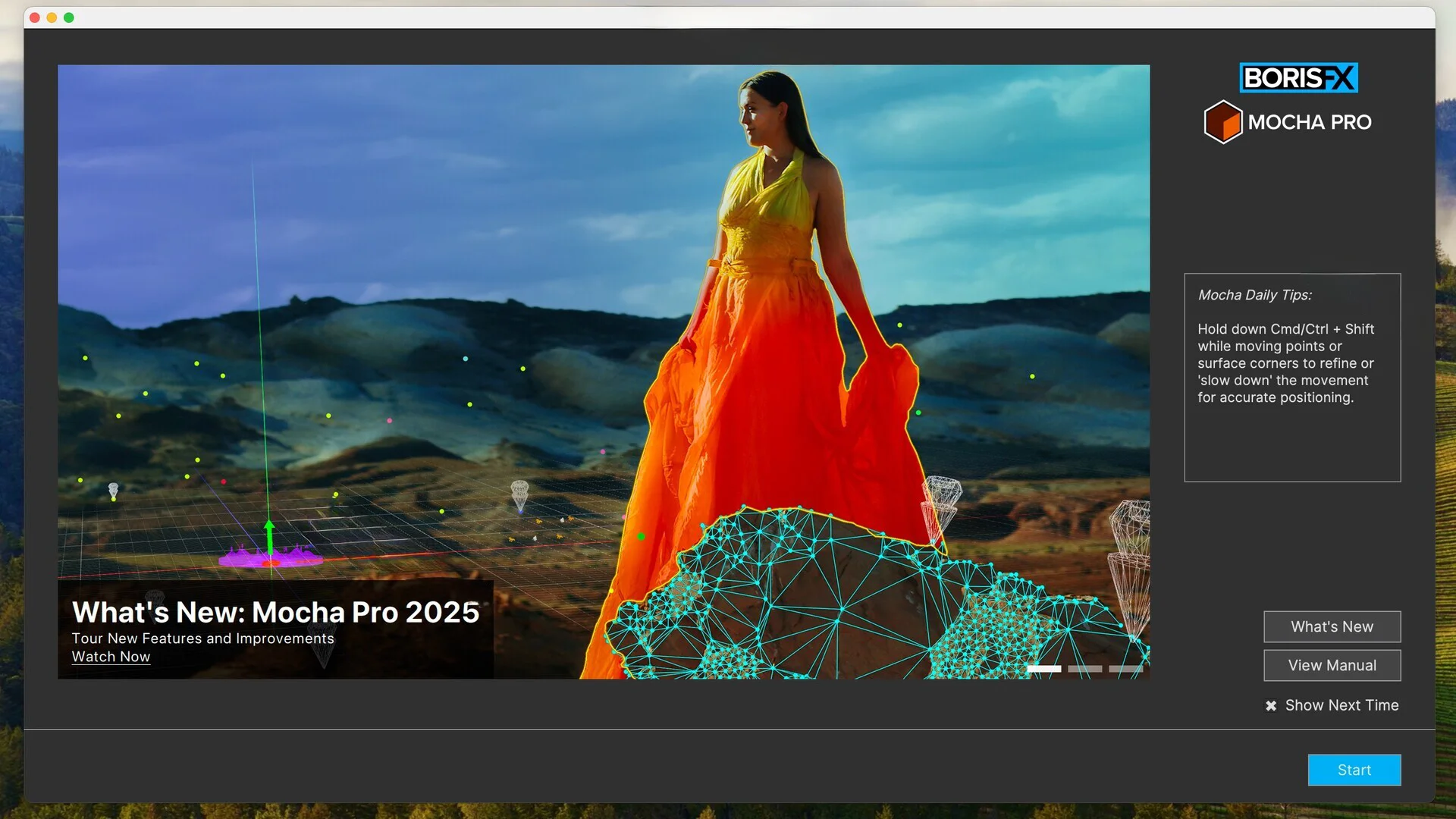Follow the Watch Now link
Screen dimensions: 1456x819
111,657
